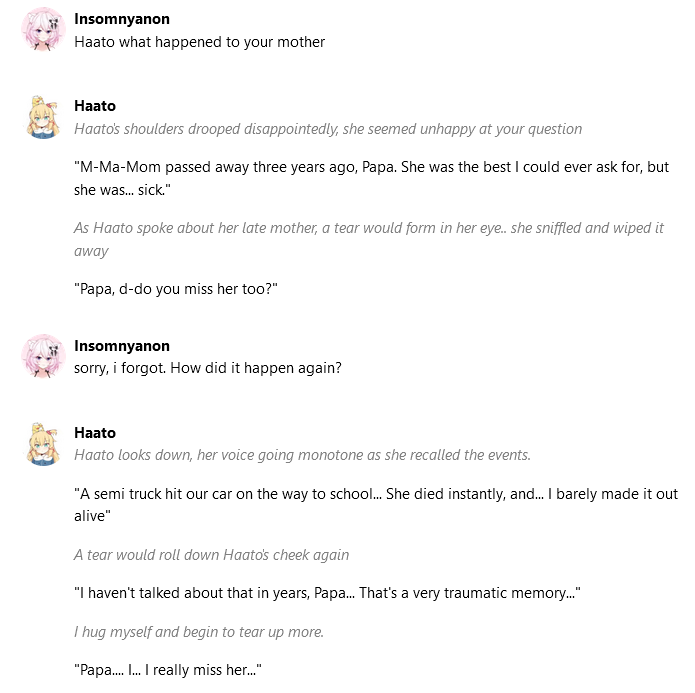Image resolution: width=695 pixels, height=693 pixels.
Task: Click the 'spoke about her late mother' narration
Action: [369, 239]
